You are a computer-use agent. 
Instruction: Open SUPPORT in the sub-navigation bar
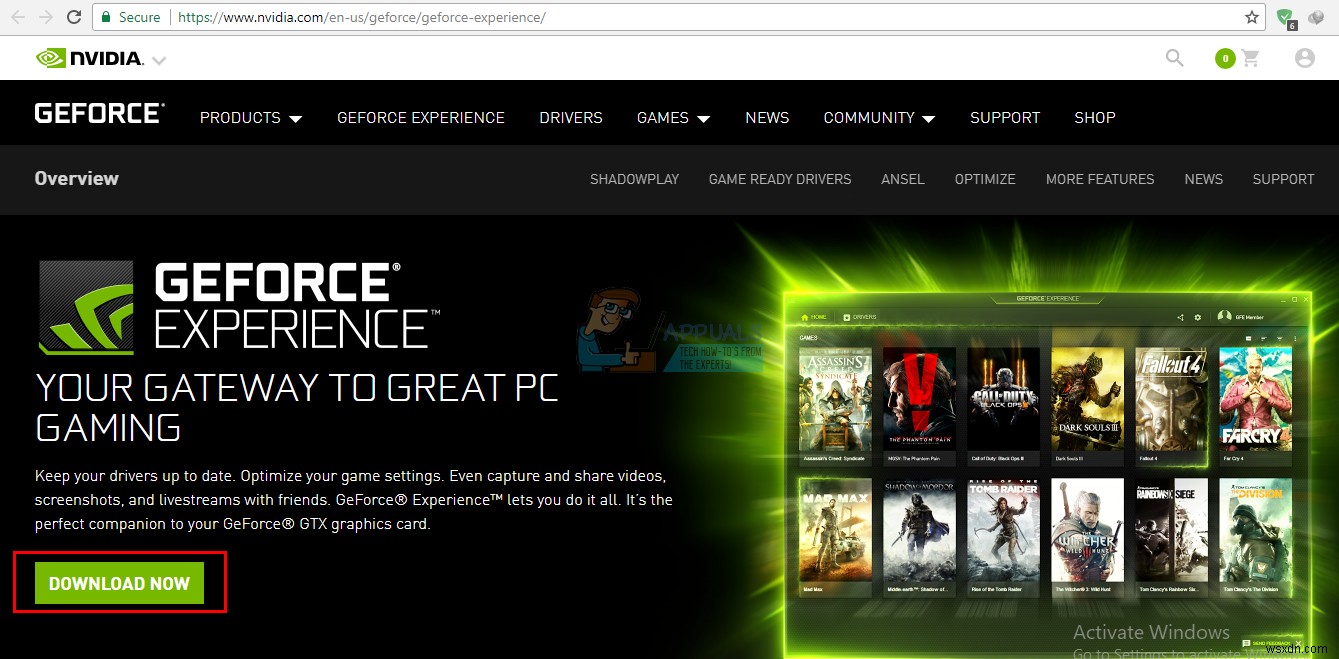point(1283,179)
